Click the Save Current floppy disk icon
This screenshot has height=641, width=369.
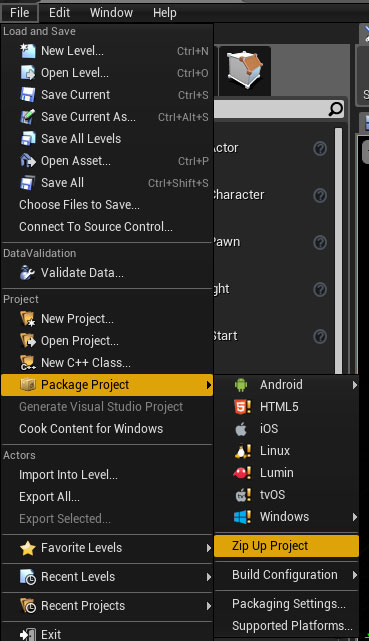click(28, 94)
